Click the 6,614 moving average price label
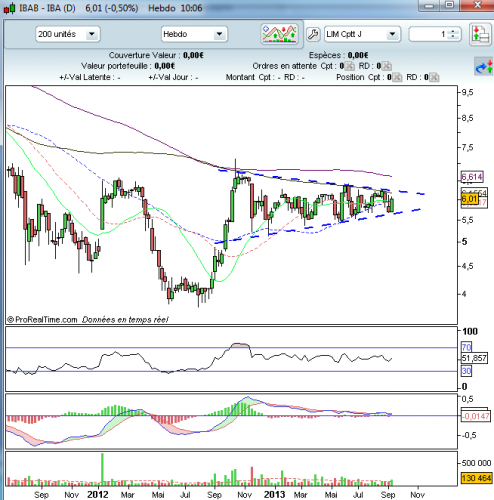 click(472, 177)
